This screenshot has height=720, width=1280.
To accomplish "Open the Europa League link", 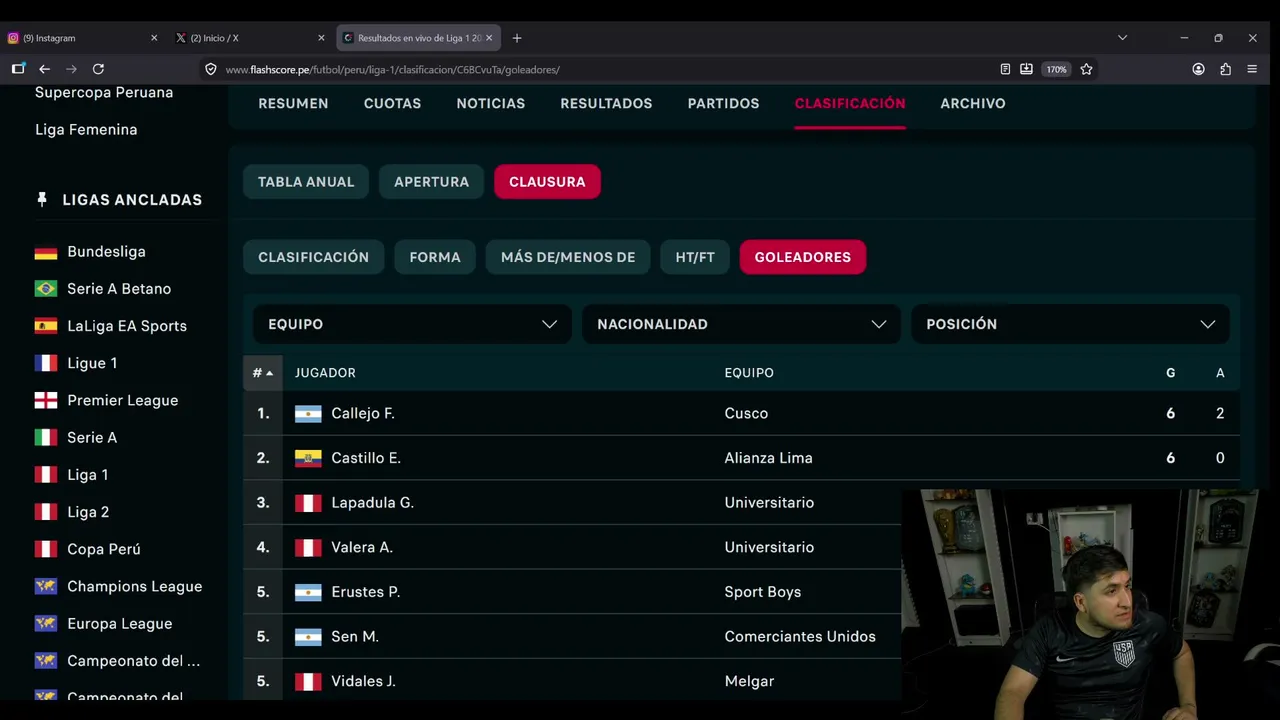I will tap(120, 624).
